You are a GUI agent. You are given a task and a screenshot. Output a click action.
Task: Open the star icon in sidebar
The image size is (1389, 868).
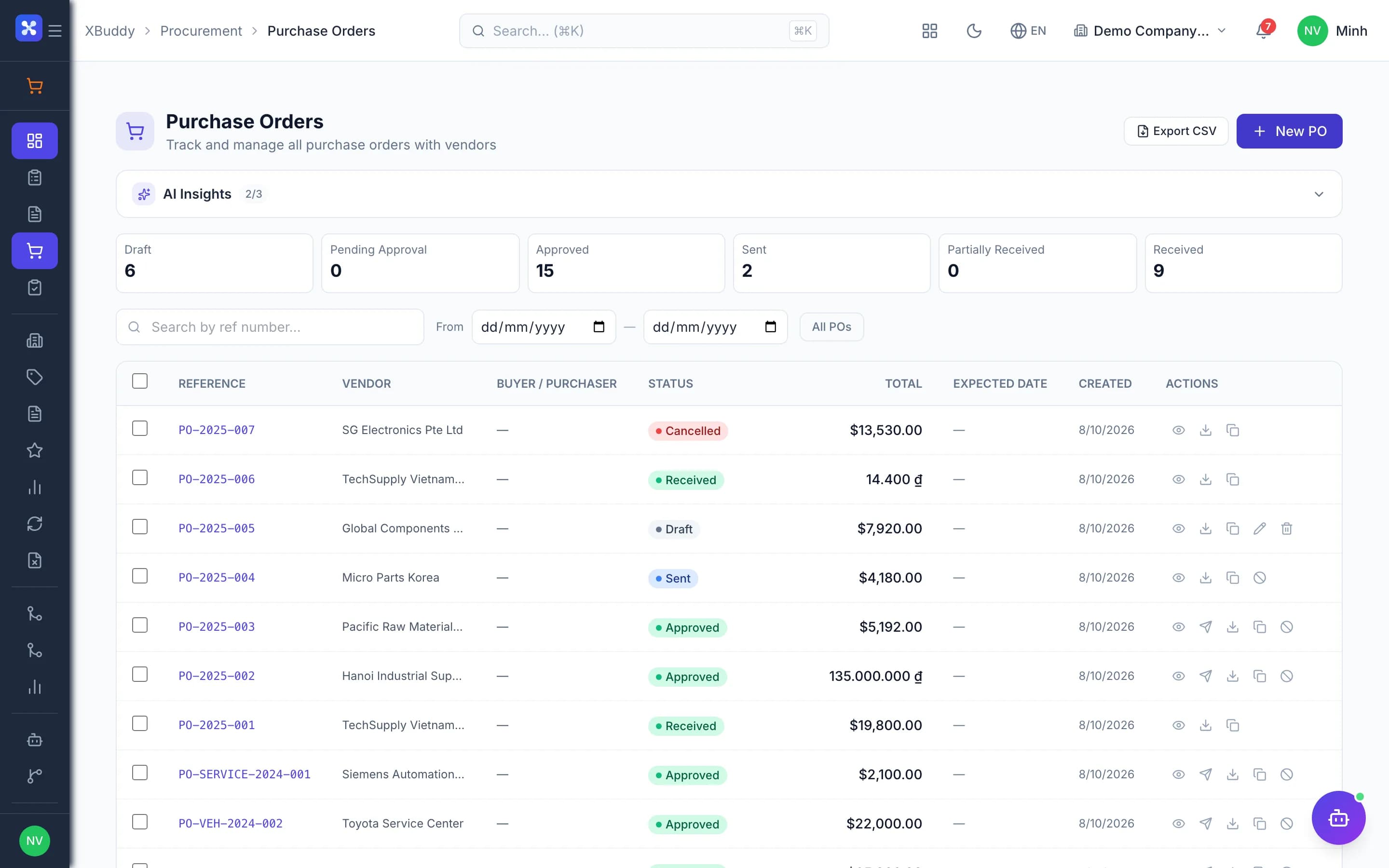pos(34,451)
